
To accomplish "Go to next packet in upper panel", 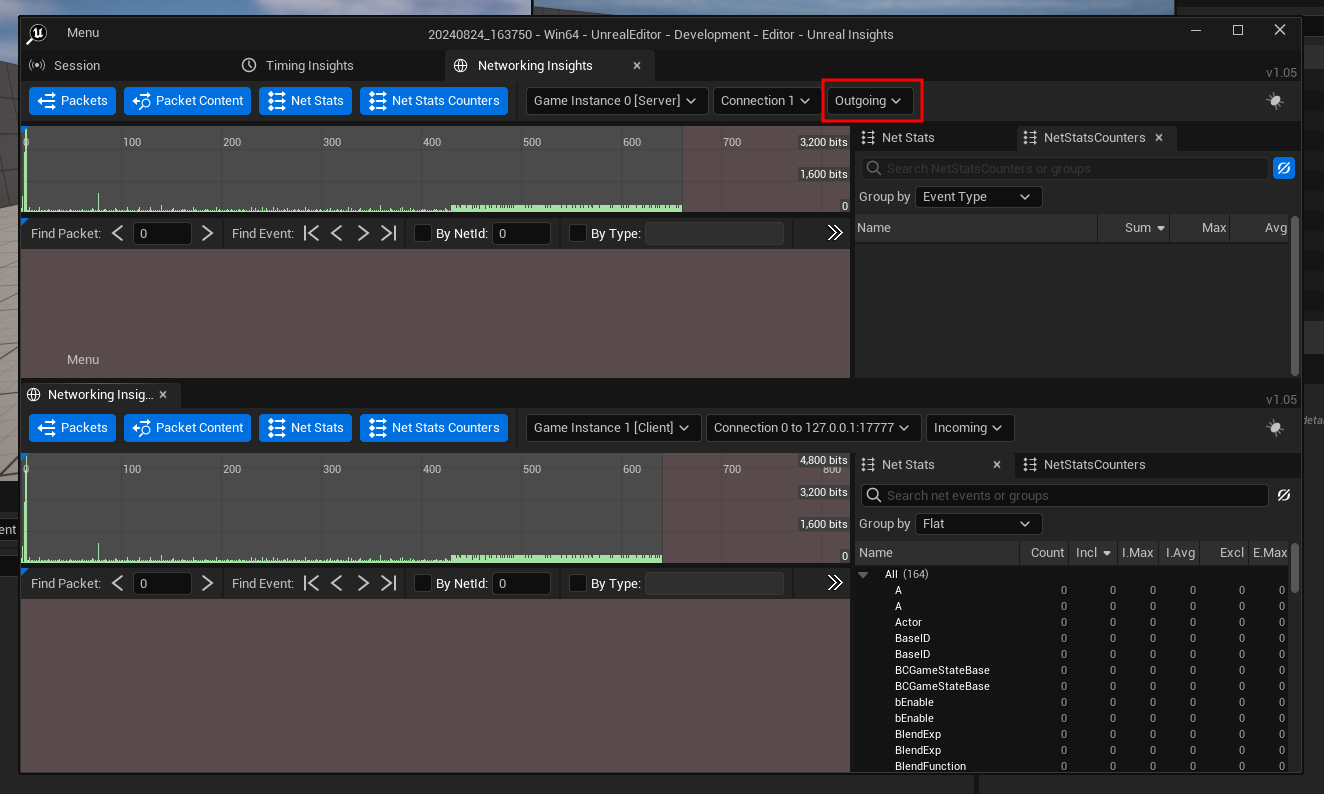I will pos(207,234).
